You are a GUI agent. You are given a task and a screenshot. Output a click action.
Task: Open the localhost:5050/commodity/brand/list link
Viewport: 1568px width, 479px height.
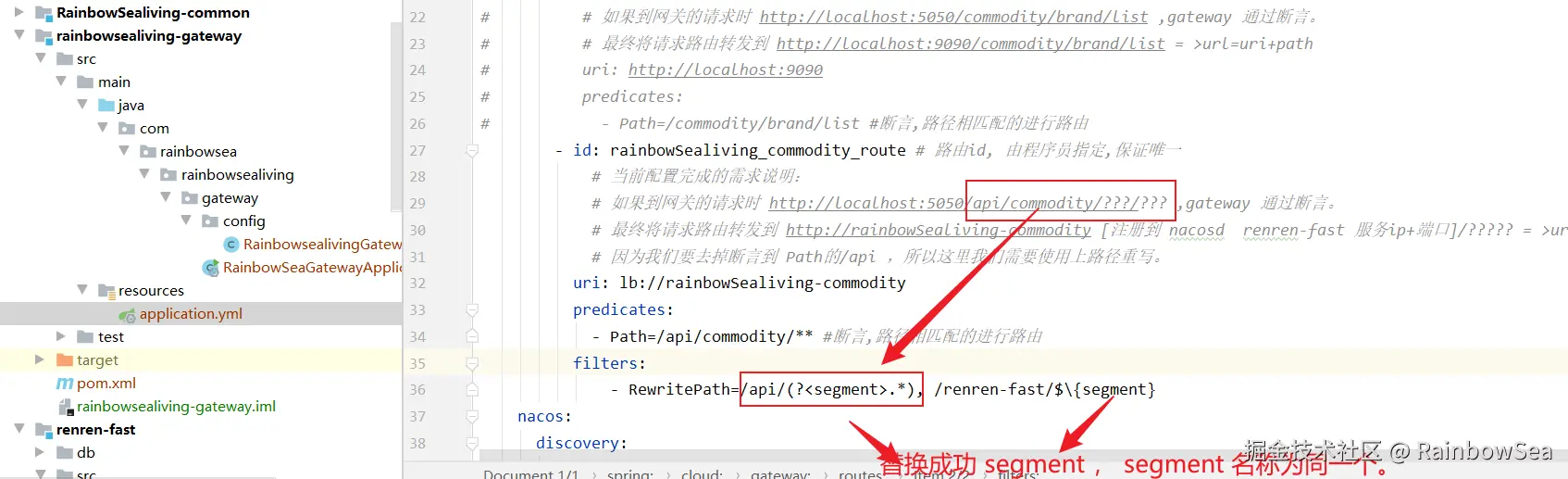pyautogui.click(x=953, y=17)
